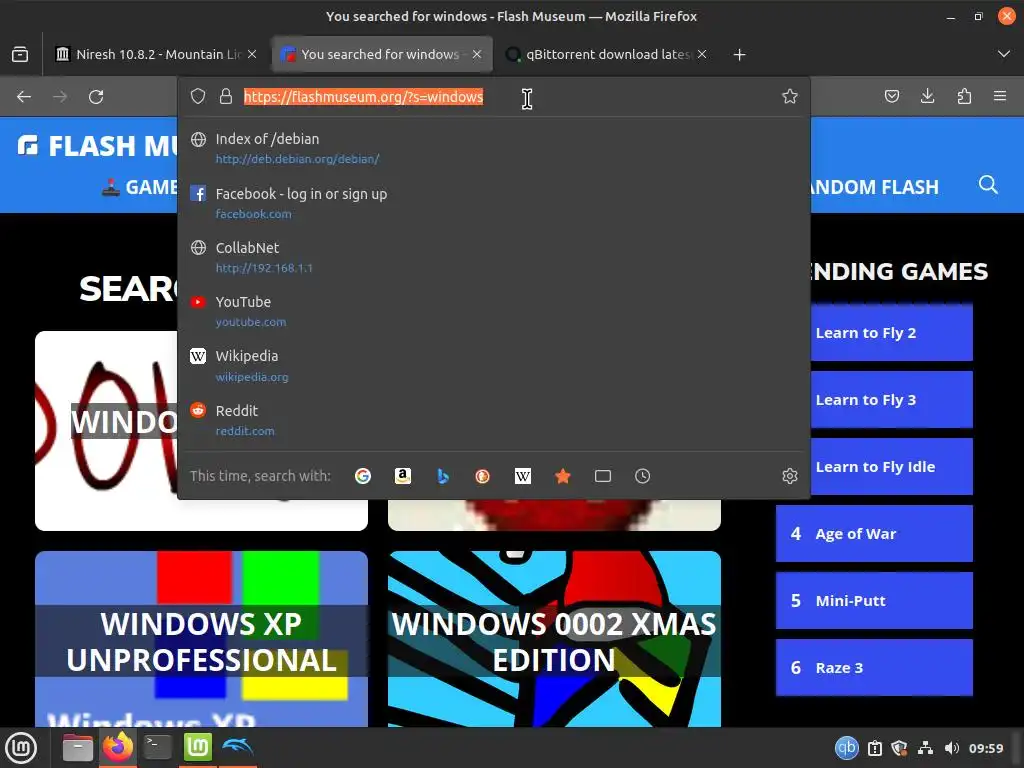Select the Index of /debian suggestion
This screenshot has height=768, width=1024.
[x=494, y=148]
